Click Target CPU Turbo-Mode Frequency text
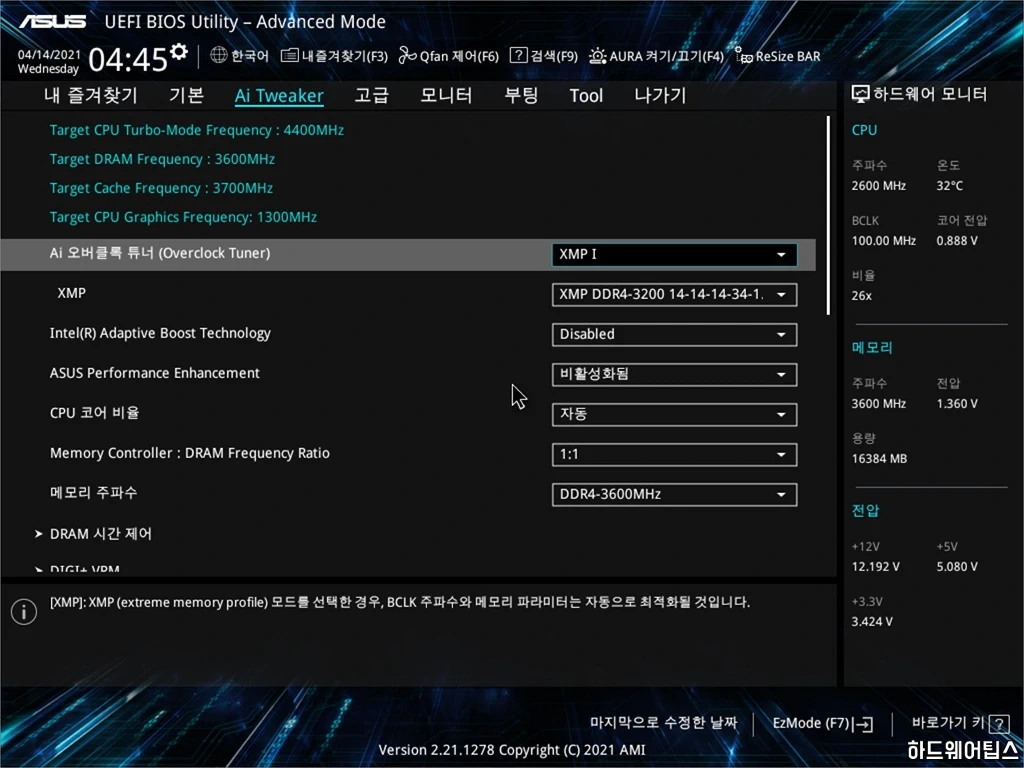Screen dimensions: 1024x768 (x=197, y=130)
